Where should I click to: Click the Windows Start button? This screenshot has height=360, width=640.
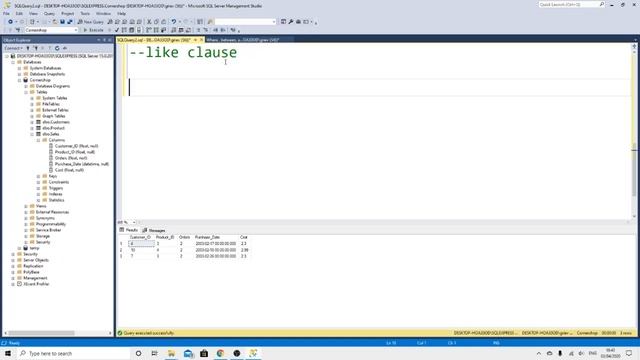tap(8, 353)
